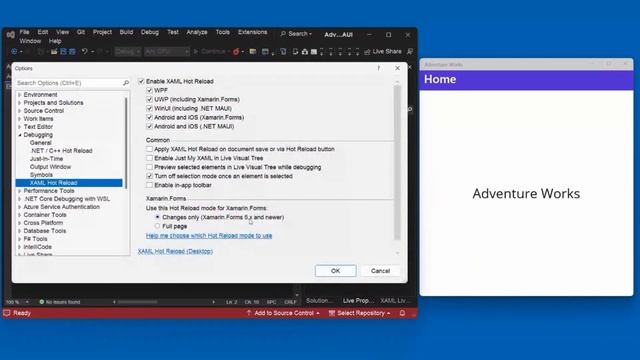Open Help me choose which Hot Reload mode link
Viewport: 640px width, 360px height.
coord(209,236)
